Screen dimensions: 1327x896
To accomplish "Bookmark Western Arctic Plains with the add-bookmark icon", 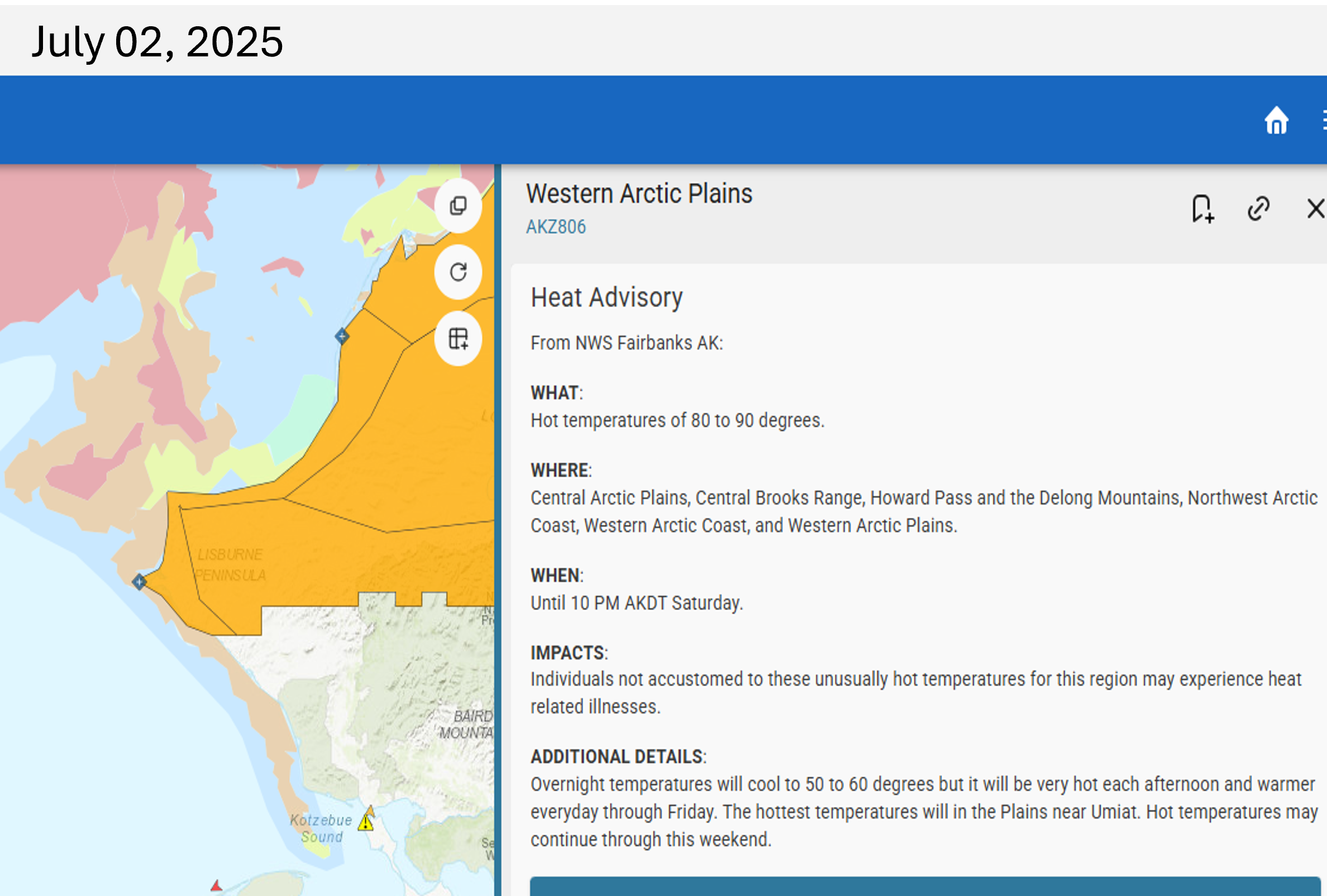I will (1202, 209).
